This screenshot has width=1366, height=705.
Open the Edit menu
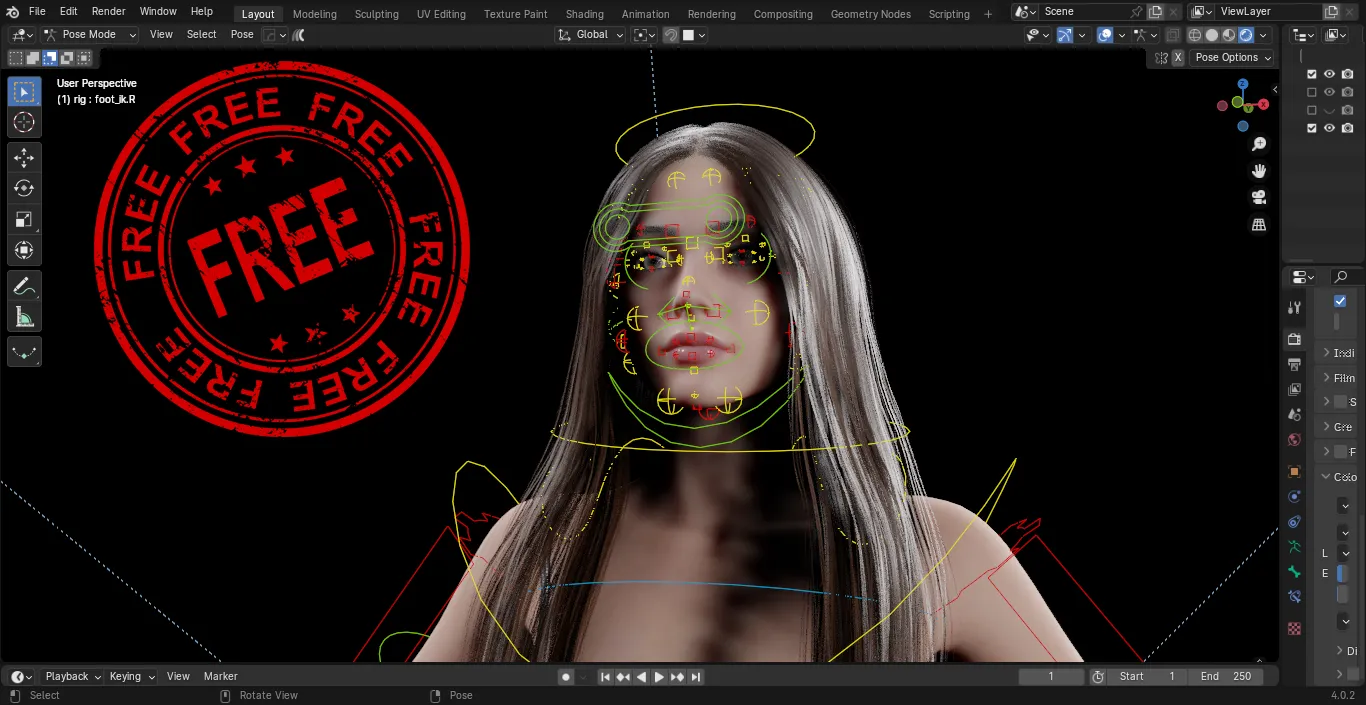pos(68,12)
